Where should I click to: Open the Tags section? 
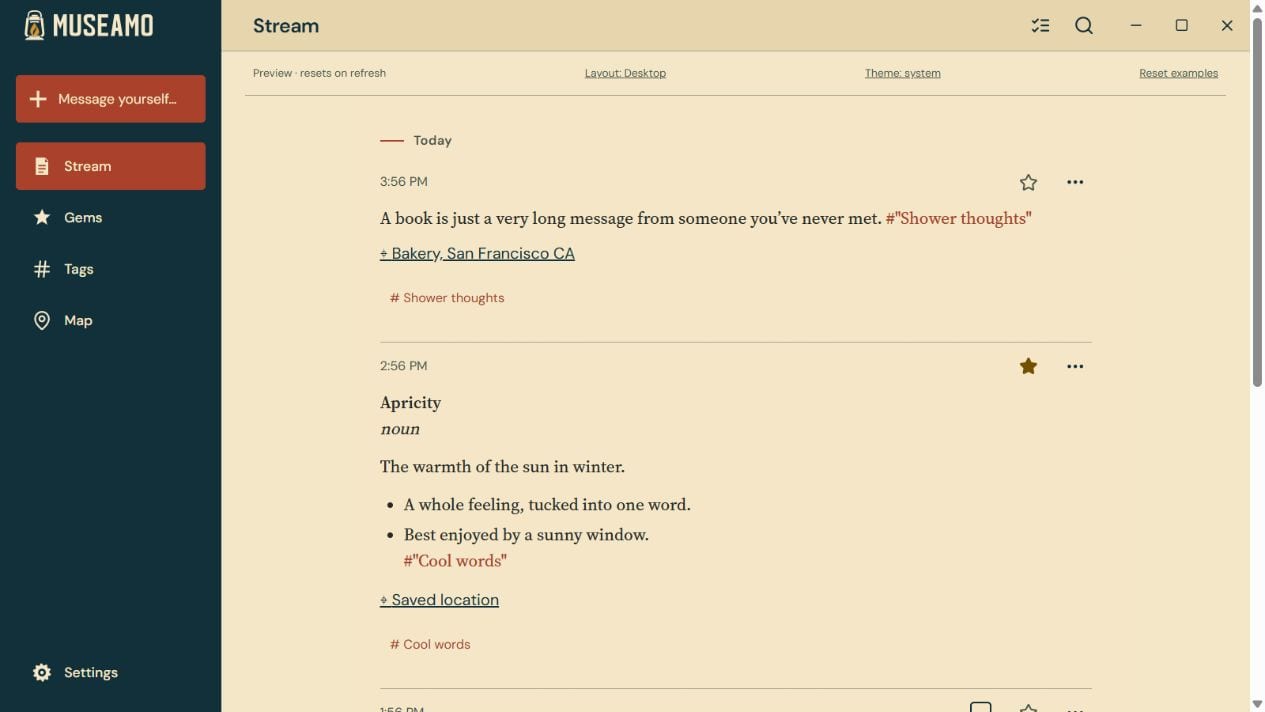(x=111, y=269)
